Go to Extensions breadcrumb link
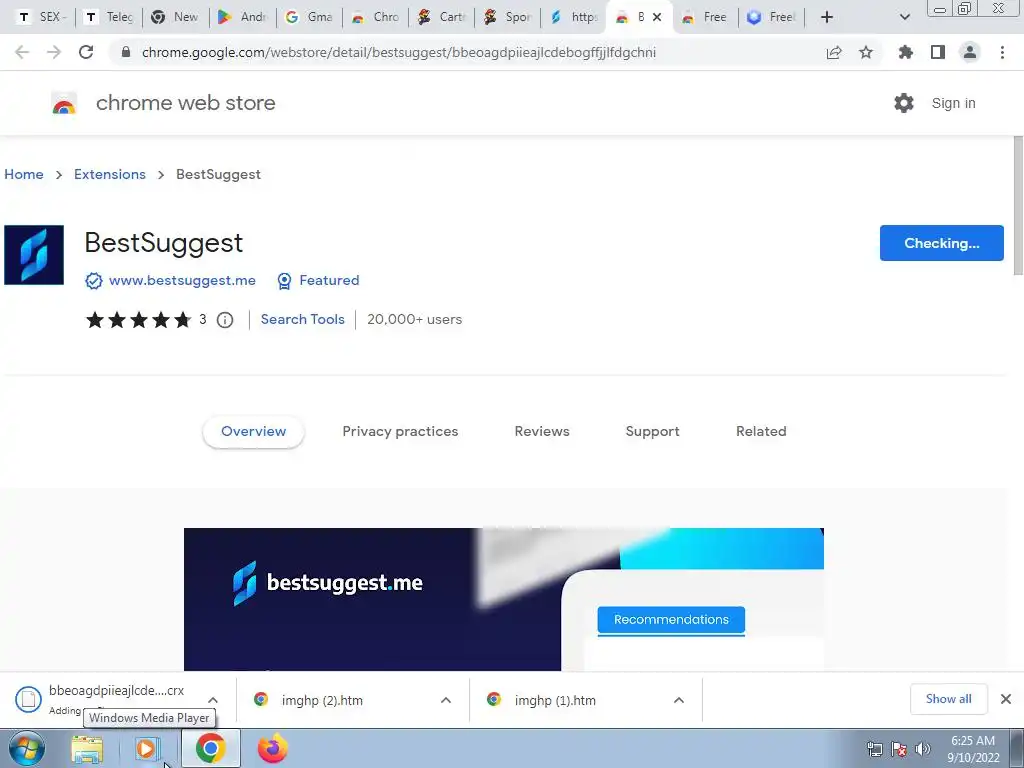Screen dimensions: 1024x768 pos(110,174)
